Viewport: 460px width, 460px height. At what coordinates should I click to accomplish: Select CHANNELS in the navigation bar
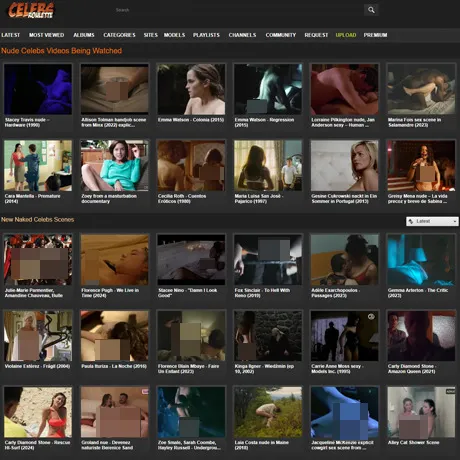pyautogui.click(x=242, y=35)
